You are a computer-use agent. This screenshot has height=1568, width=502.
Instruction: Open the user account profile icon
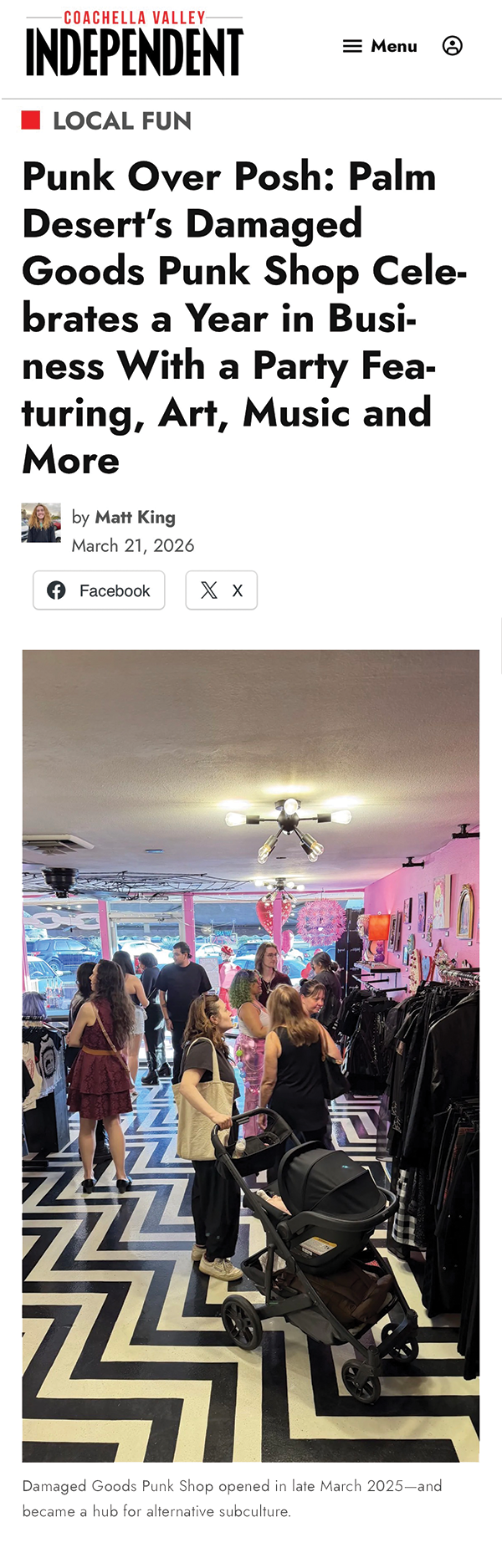click(452, 46)
